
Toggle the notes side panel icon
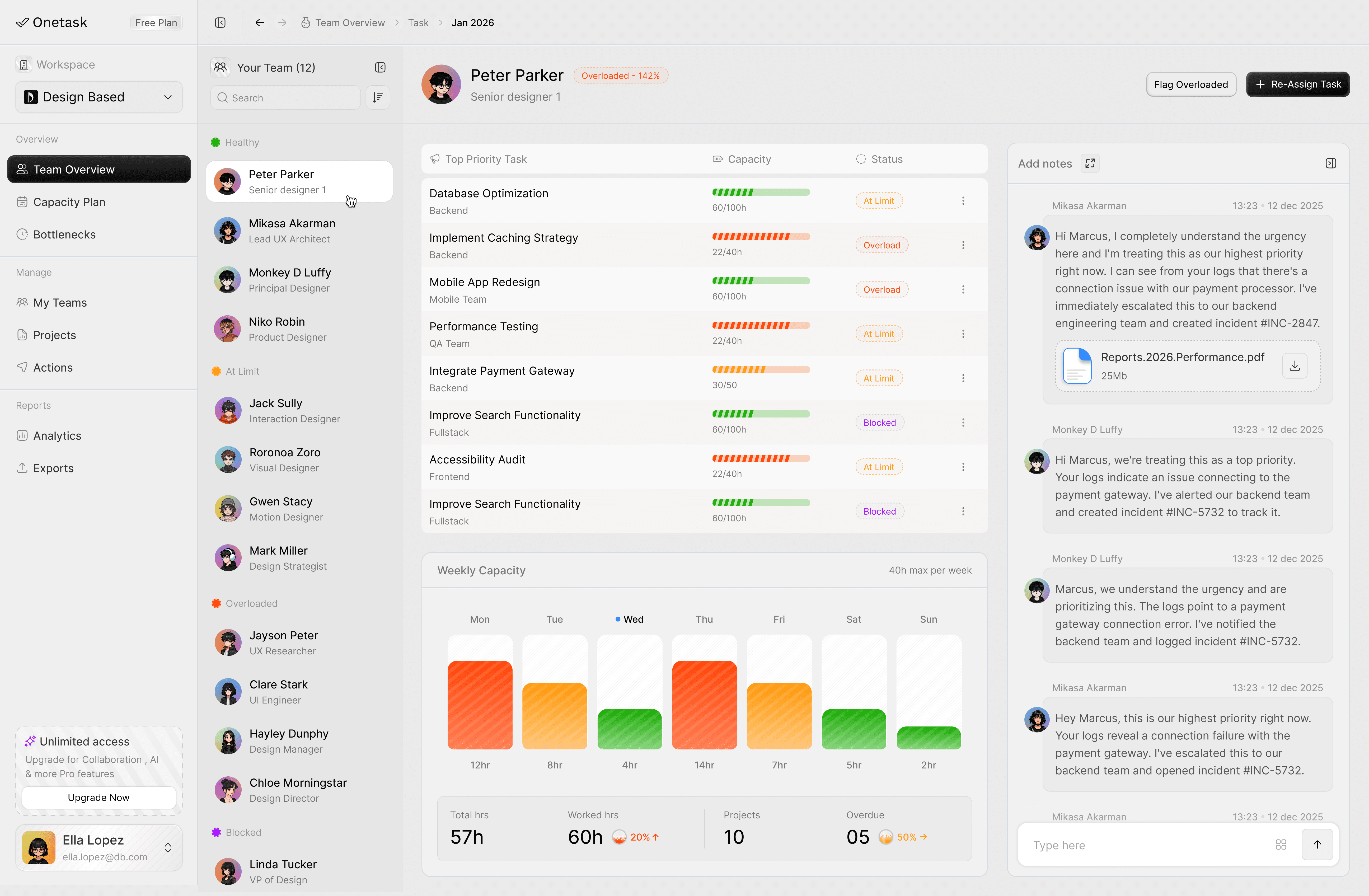[x=1330, y=163]
